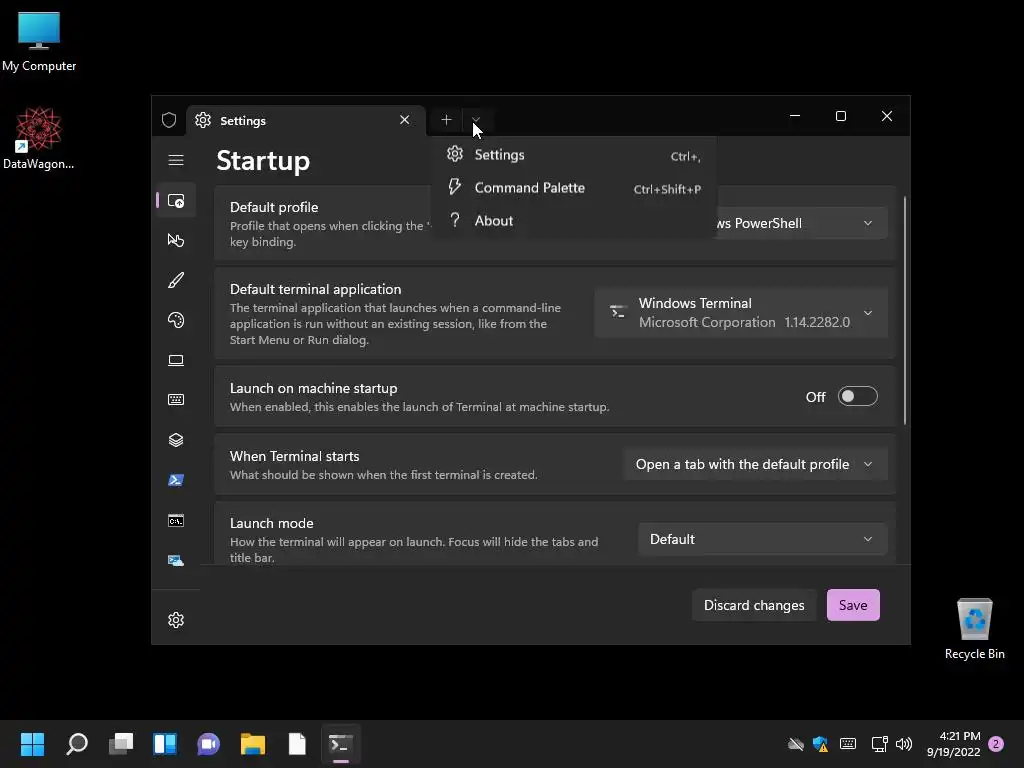The image size is (1024, 768).
Task: Open the Interaction settings sidebar icon
Action: click(176, 240)
